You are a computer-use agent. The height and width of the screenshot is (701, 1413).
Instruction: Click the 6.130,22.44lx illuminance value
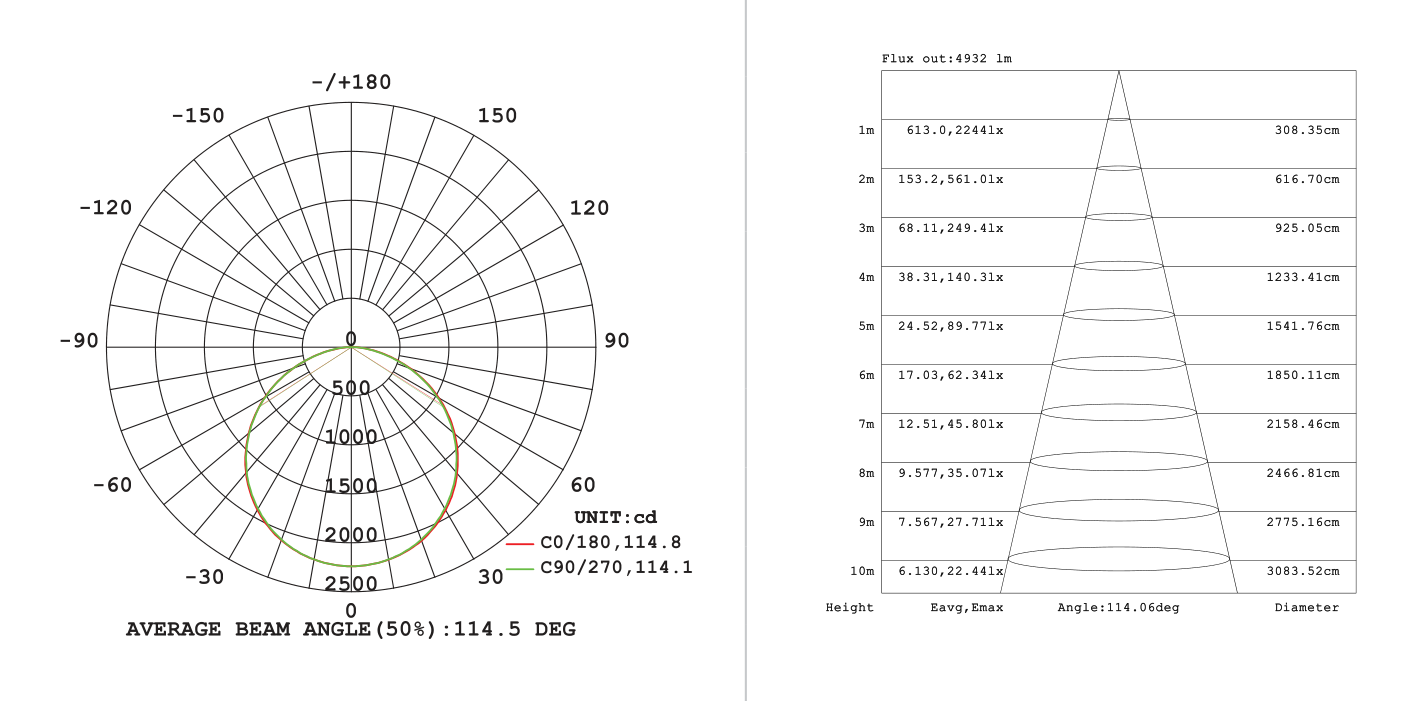(x=951, y=571)
